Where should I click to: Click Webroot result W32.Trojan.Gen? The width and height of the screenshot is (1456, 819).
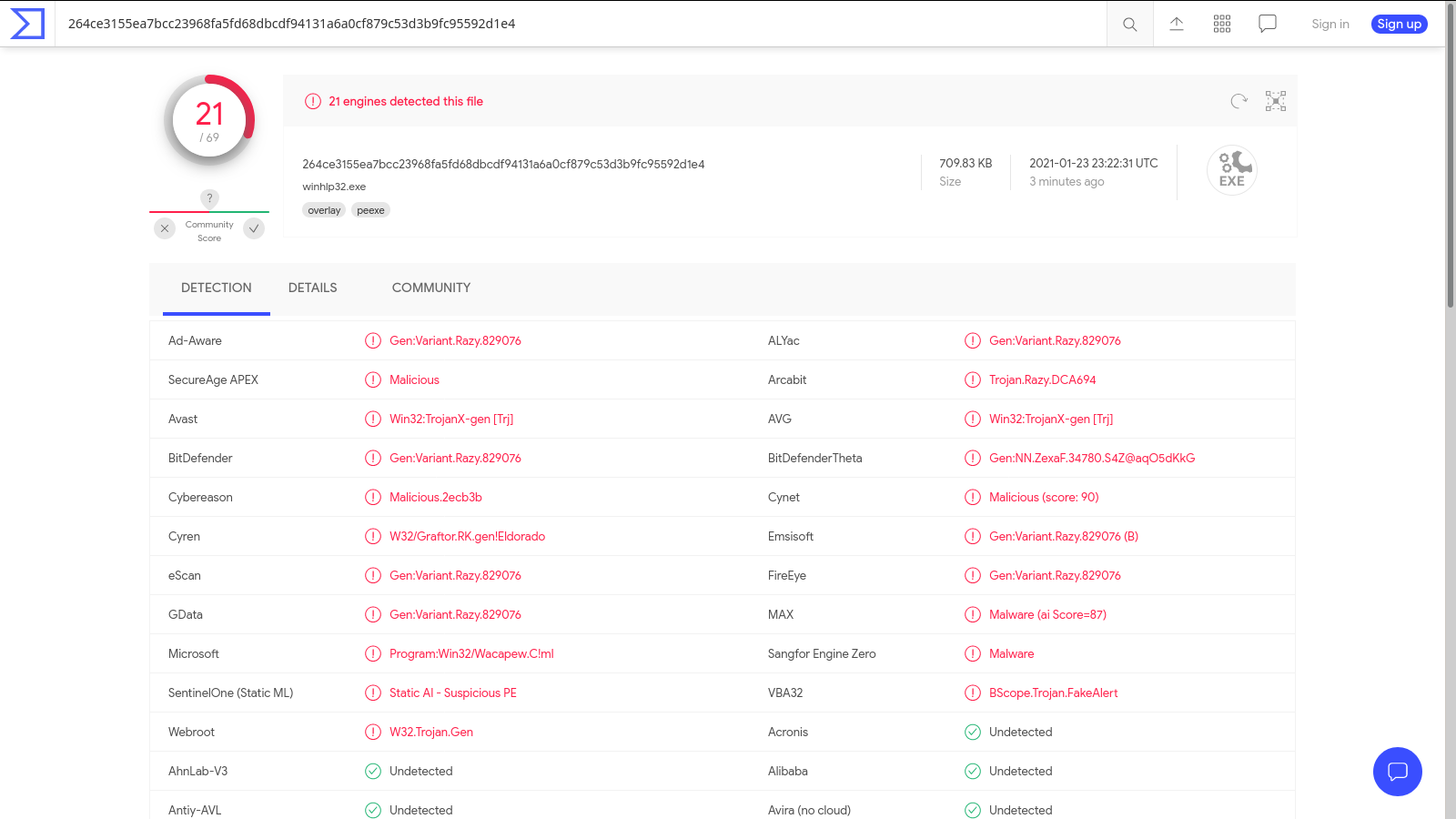point(431,732)
